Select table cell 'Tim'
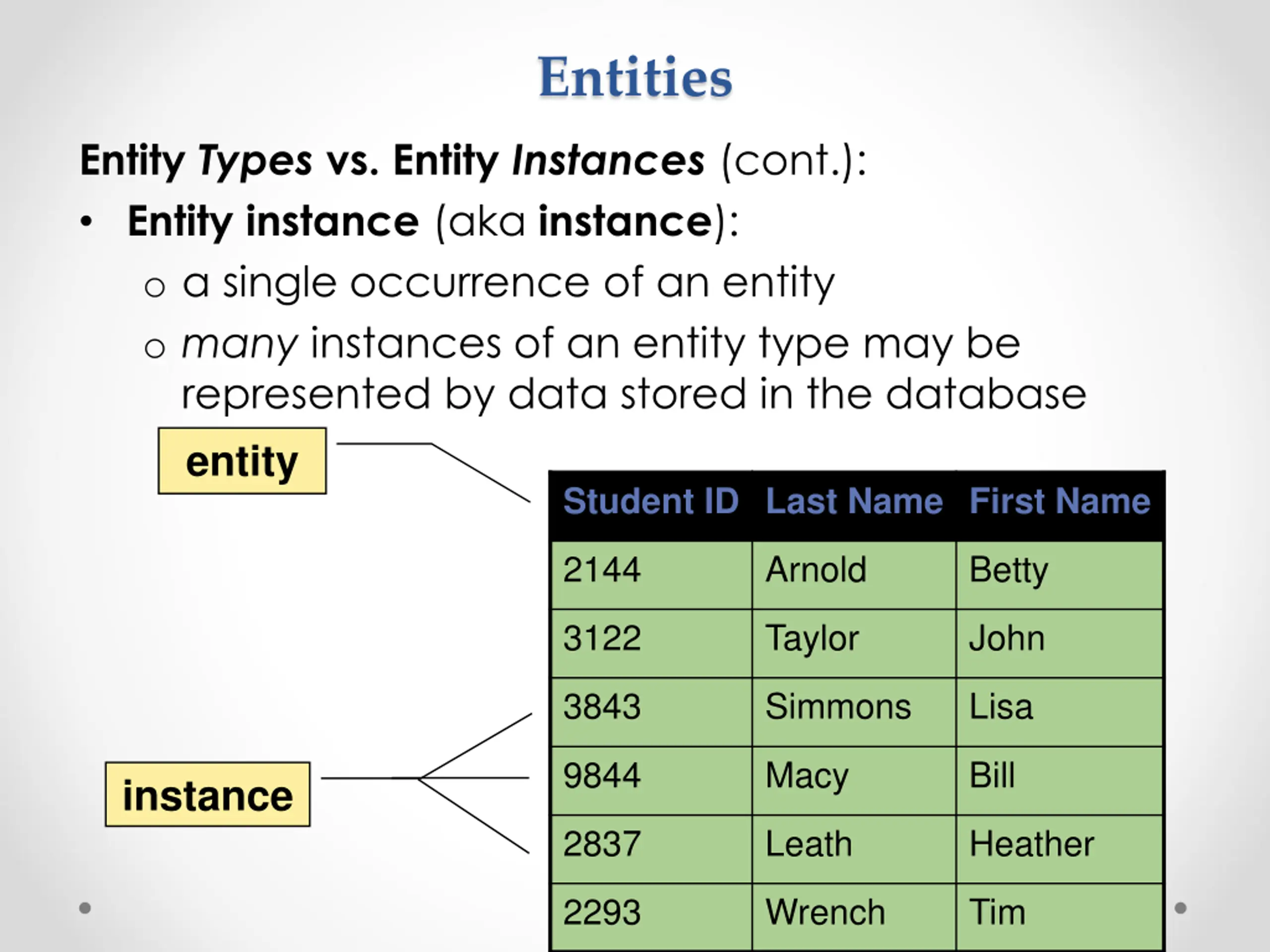 pyautogui.click(x=1060, y=917)
